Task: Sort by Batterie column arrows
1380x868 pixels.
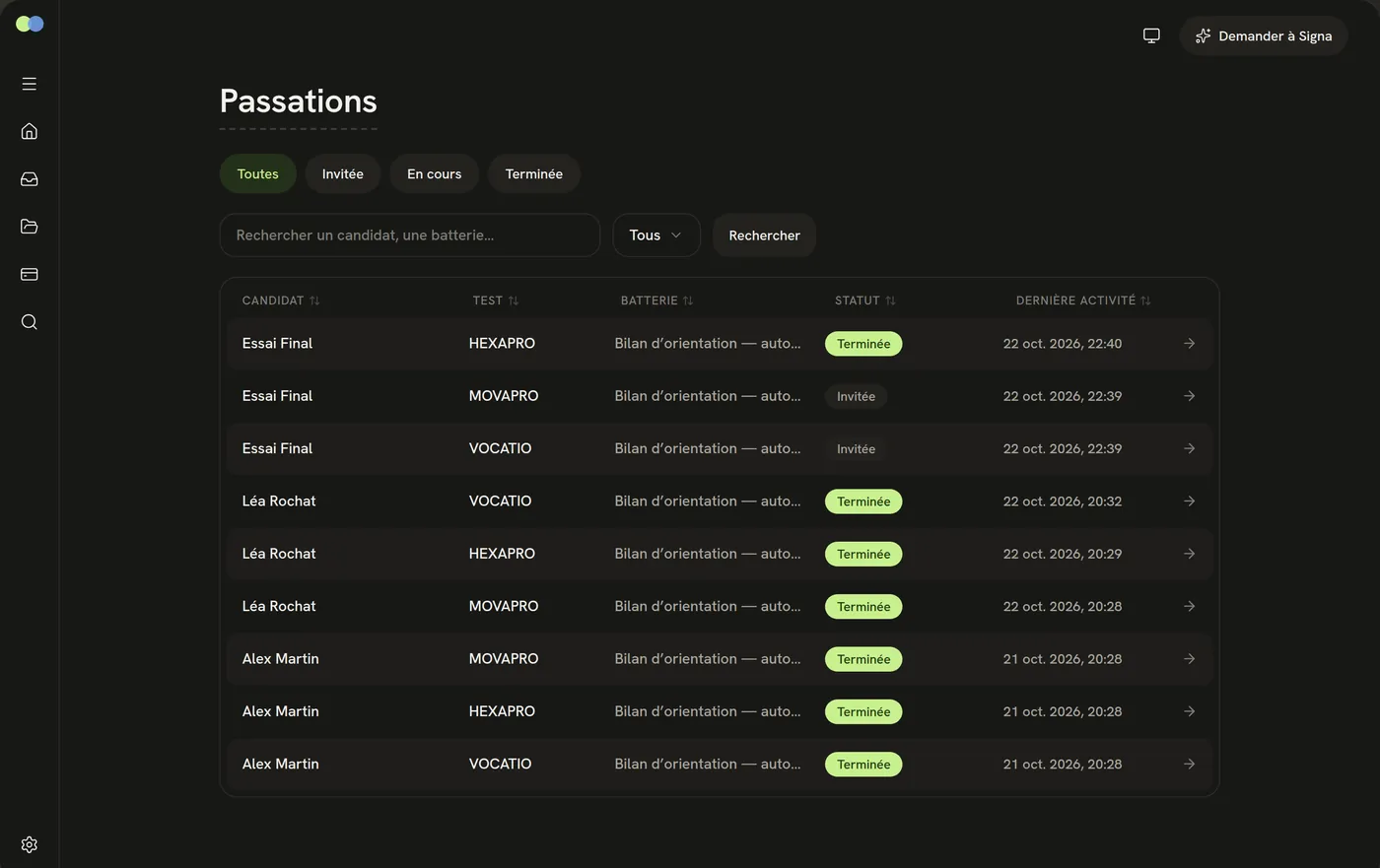Action: 688,300
